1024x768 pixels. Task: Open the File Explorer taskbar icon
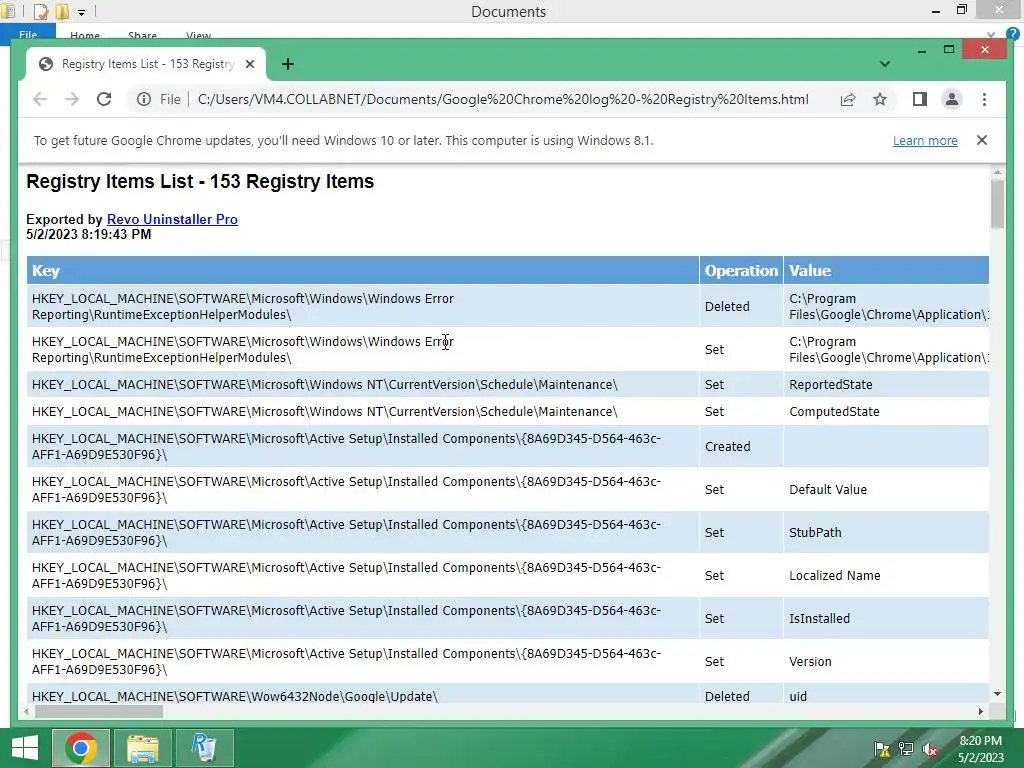coord(142,748)
